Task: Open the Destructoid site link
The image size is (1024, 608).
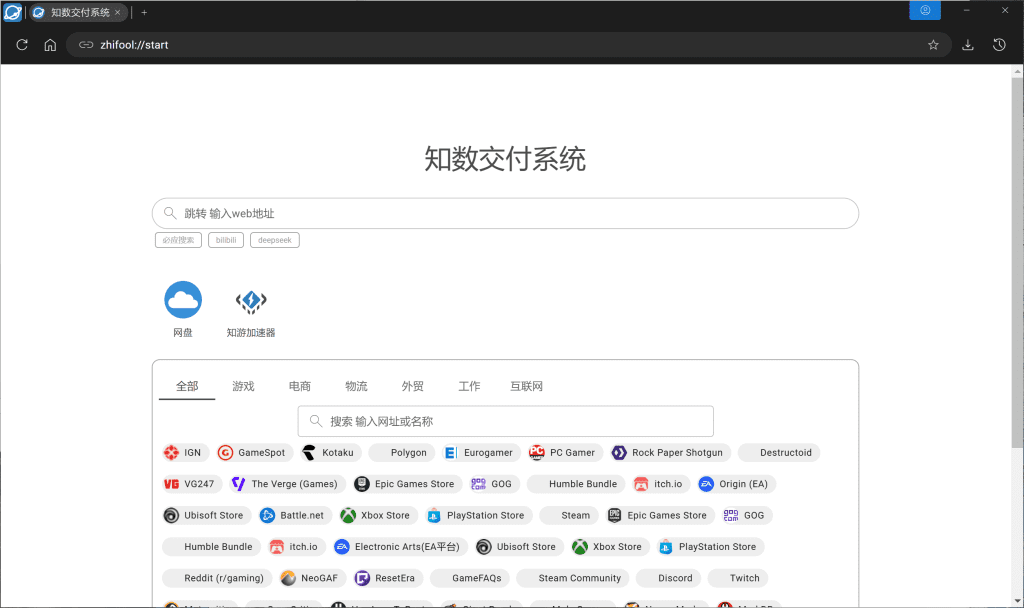Action: coord(779,453)
